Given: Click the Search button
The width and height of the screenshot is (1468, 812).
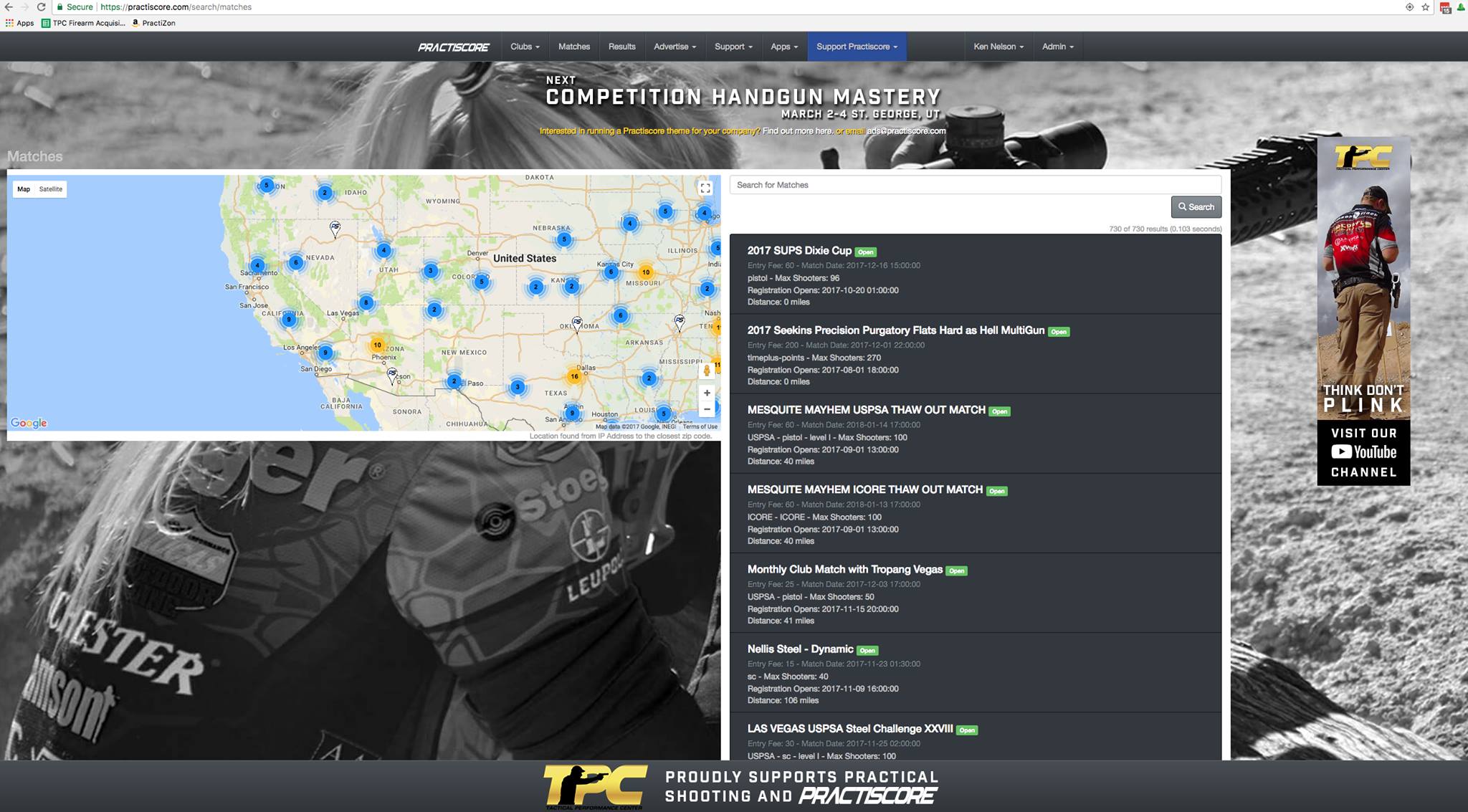Looking at the screenshot, I should [x=1196, y=207].
